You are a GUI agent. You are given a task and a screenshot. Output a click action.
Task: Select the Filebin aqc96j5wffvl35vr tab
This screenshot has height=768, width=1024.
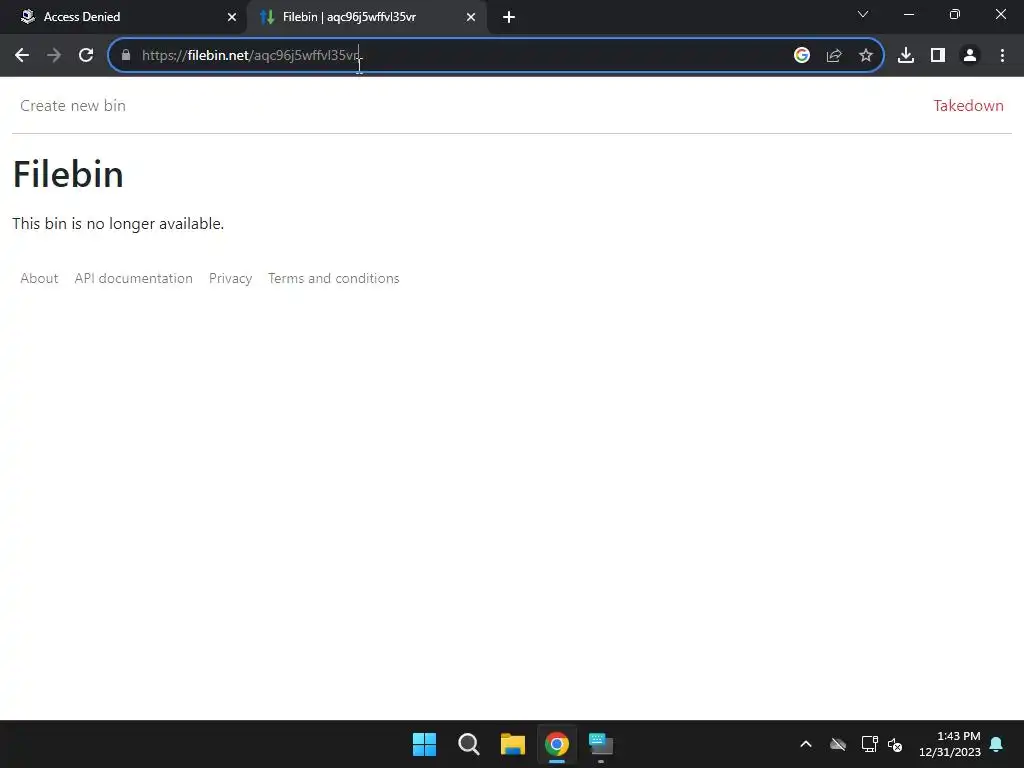click(x=366, y=17)
